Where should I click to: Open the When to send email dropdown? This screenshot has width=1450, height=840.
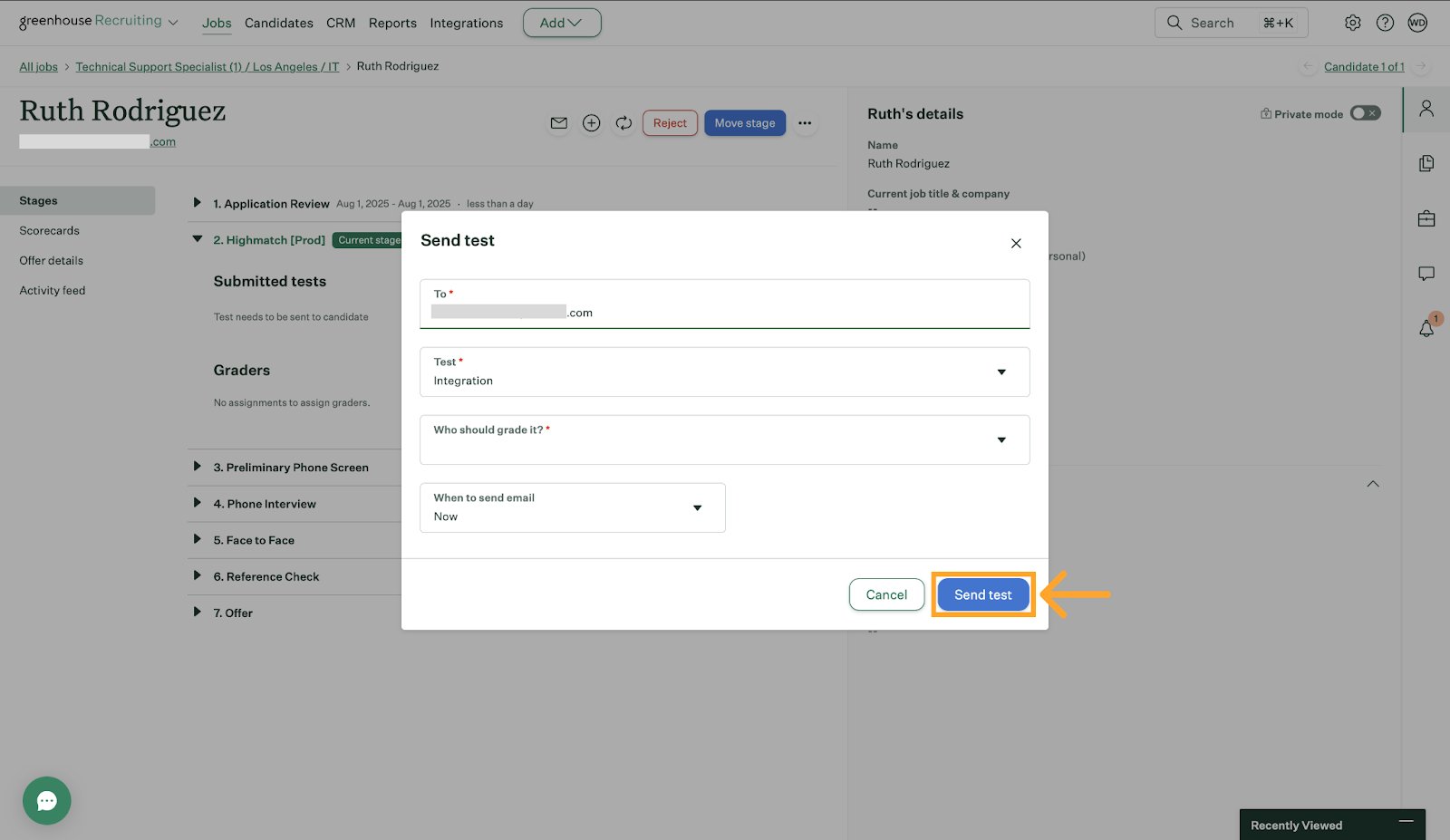click(x=572, y=507)
